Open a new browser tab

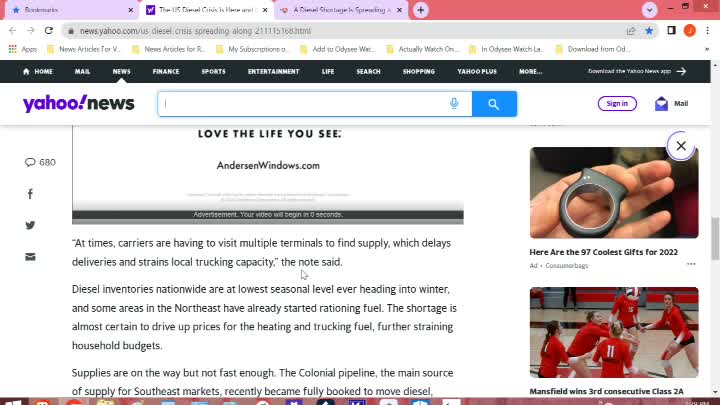coord(421,10)
